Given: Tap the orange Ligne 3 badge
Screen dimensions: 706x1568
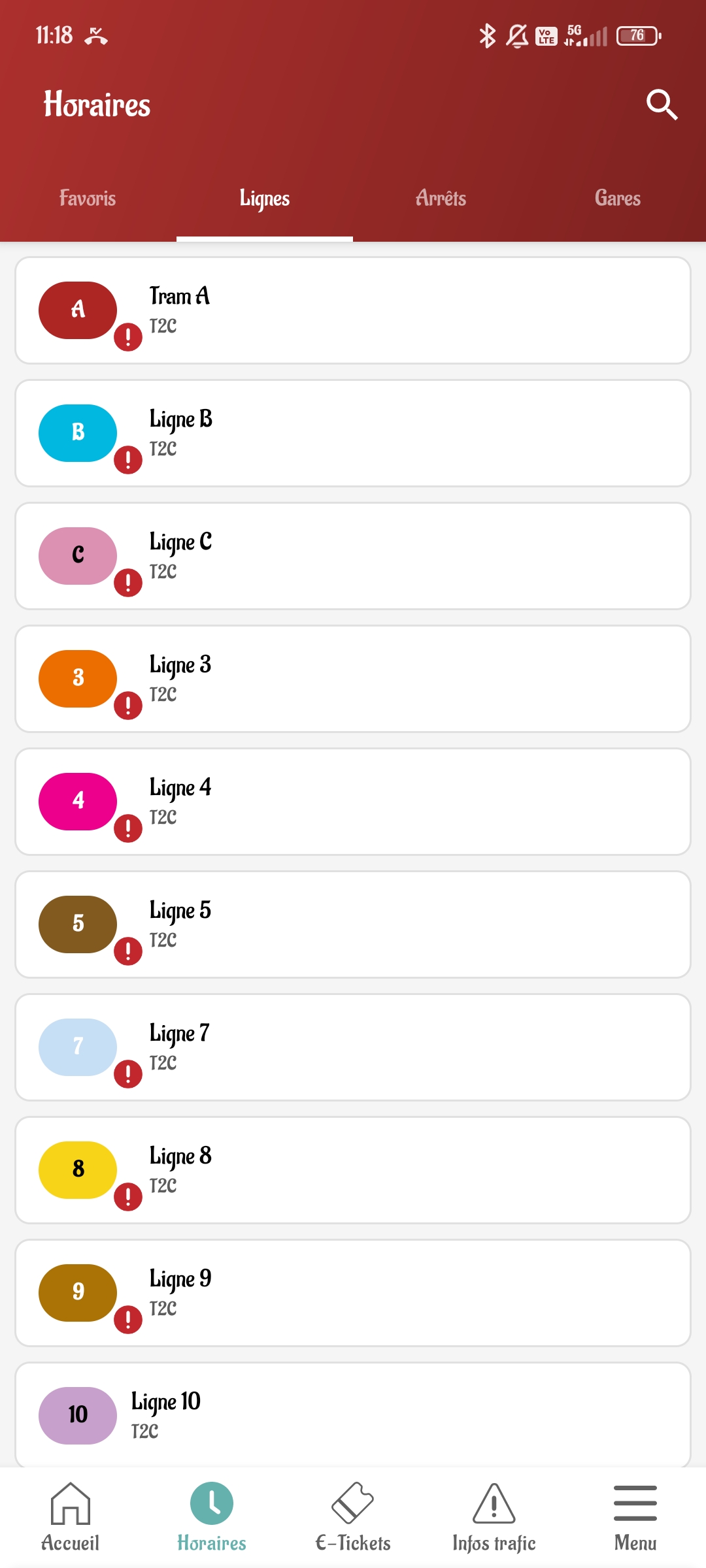Looking at the screenshot, I should pyautogui.click(x=78, y=678).
